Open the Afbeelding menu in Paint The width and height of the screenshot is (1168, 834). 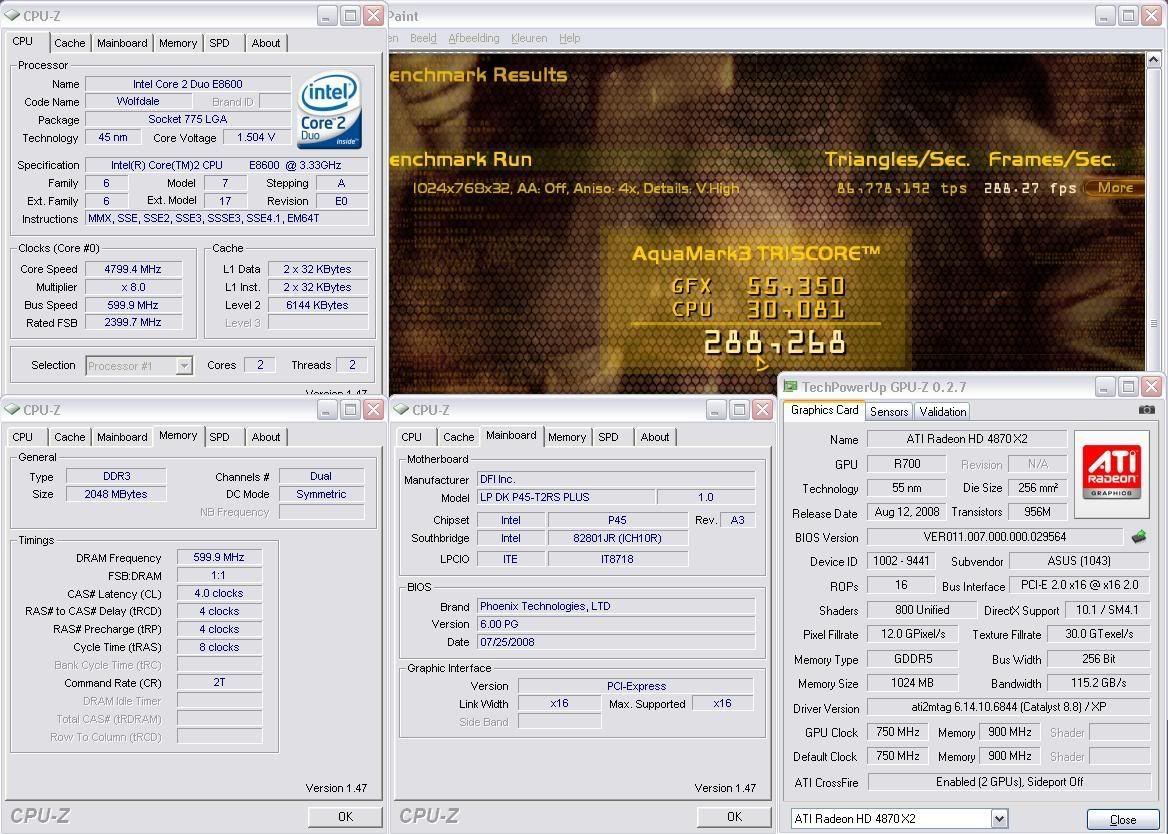click(474, 38)
